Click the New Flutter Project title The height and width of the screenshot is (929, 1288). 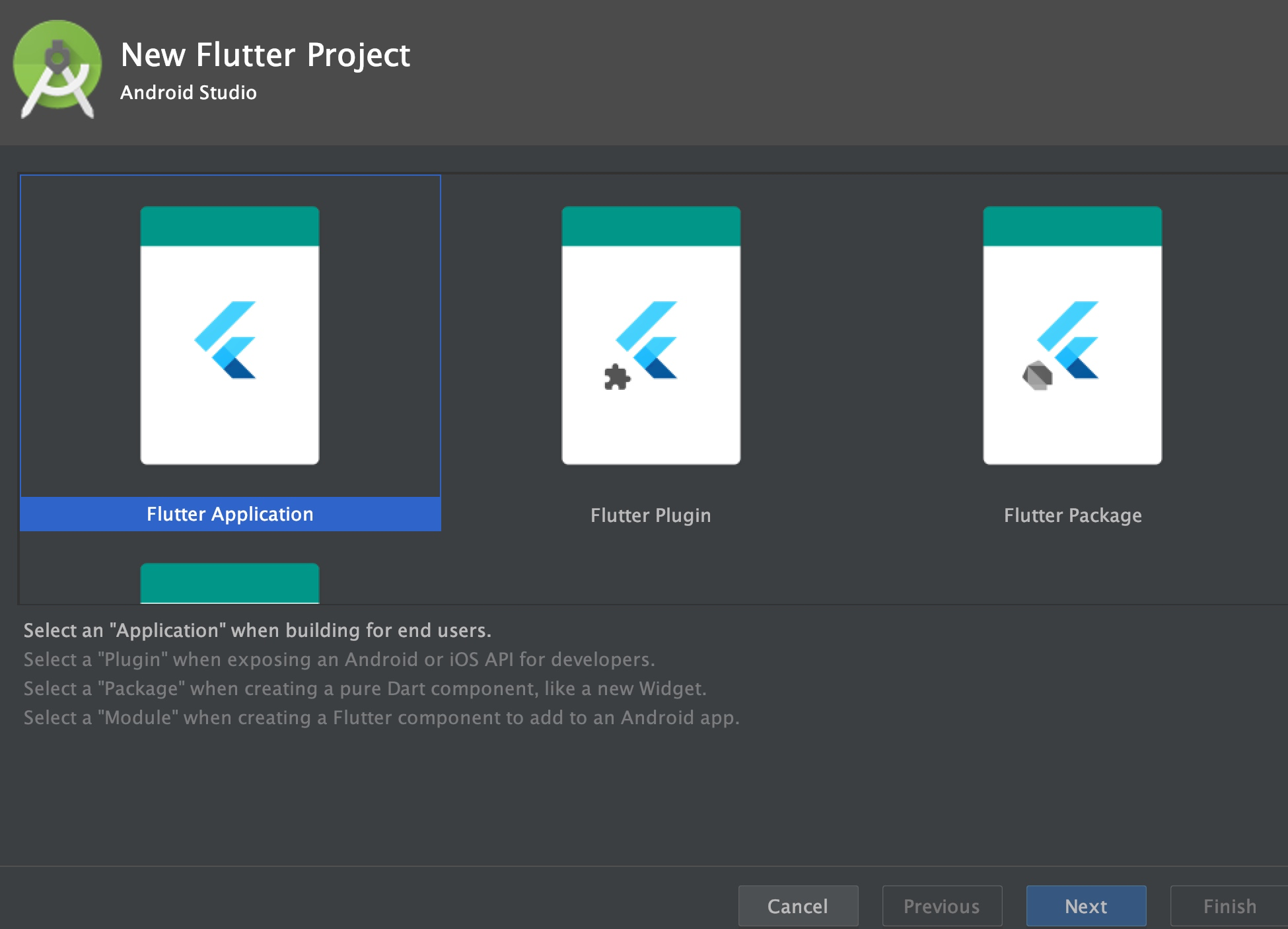(266, 55)
